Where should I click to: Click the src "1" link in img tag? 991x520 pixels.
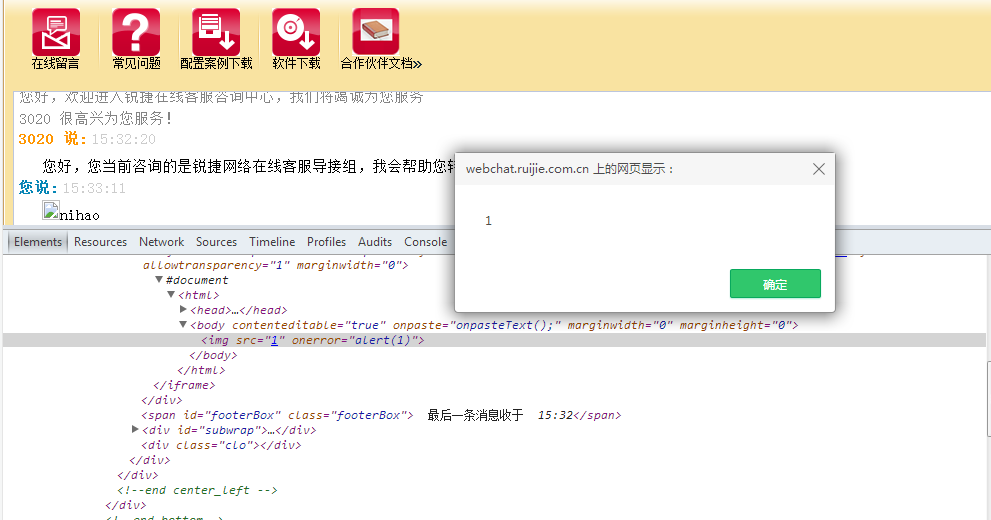[x=274, y=340]
